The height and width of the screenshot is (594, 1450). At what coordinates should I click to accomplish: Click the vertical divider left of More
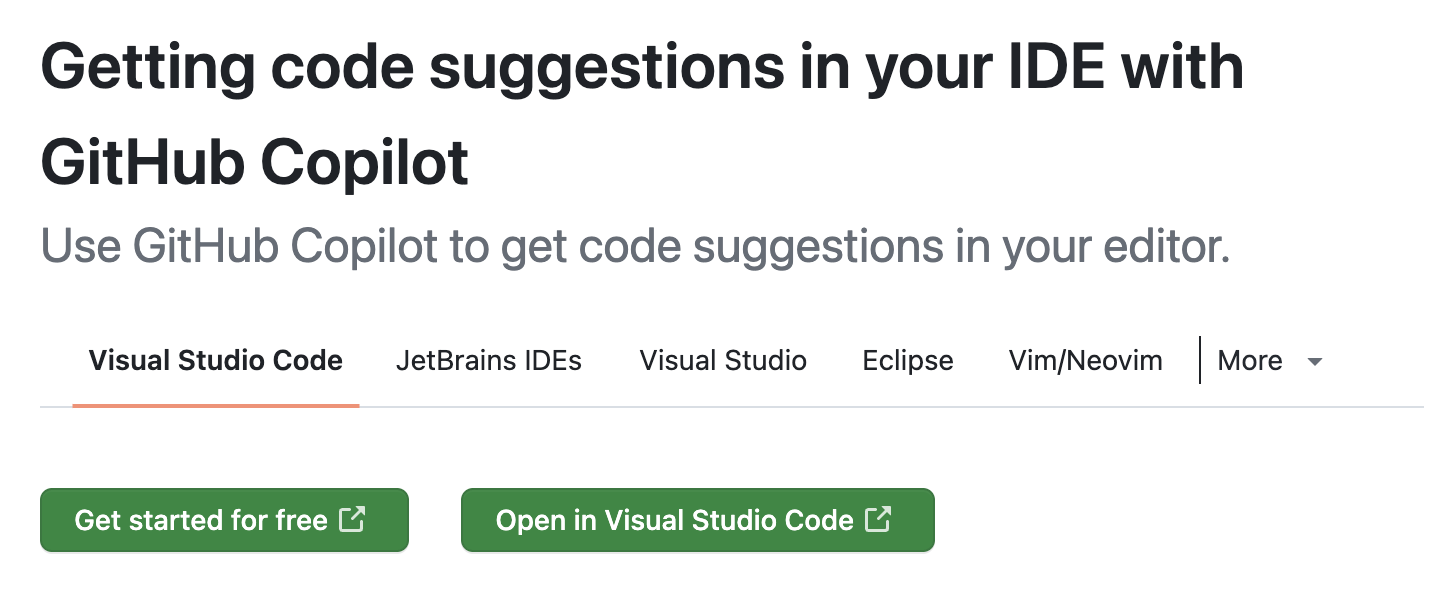(x=1199, y=360)
